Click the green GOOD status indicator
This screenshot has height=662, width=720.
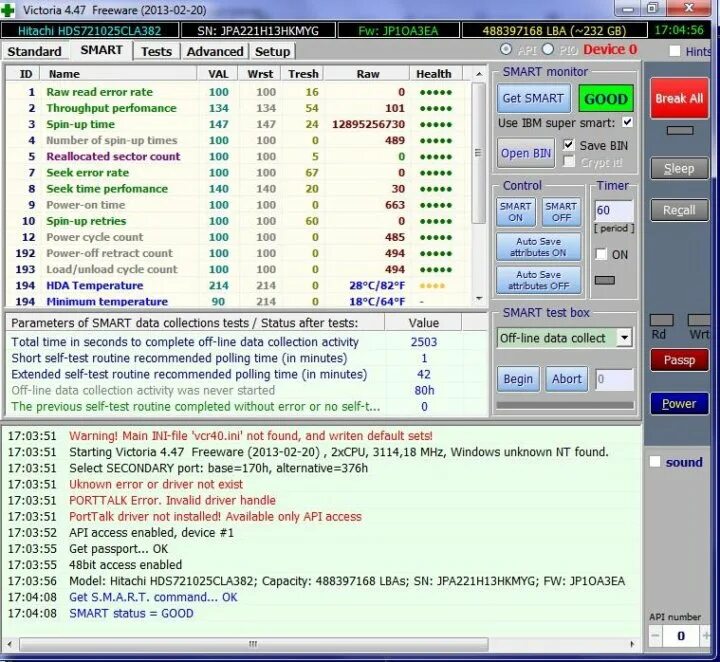click(x=606, y=99)
